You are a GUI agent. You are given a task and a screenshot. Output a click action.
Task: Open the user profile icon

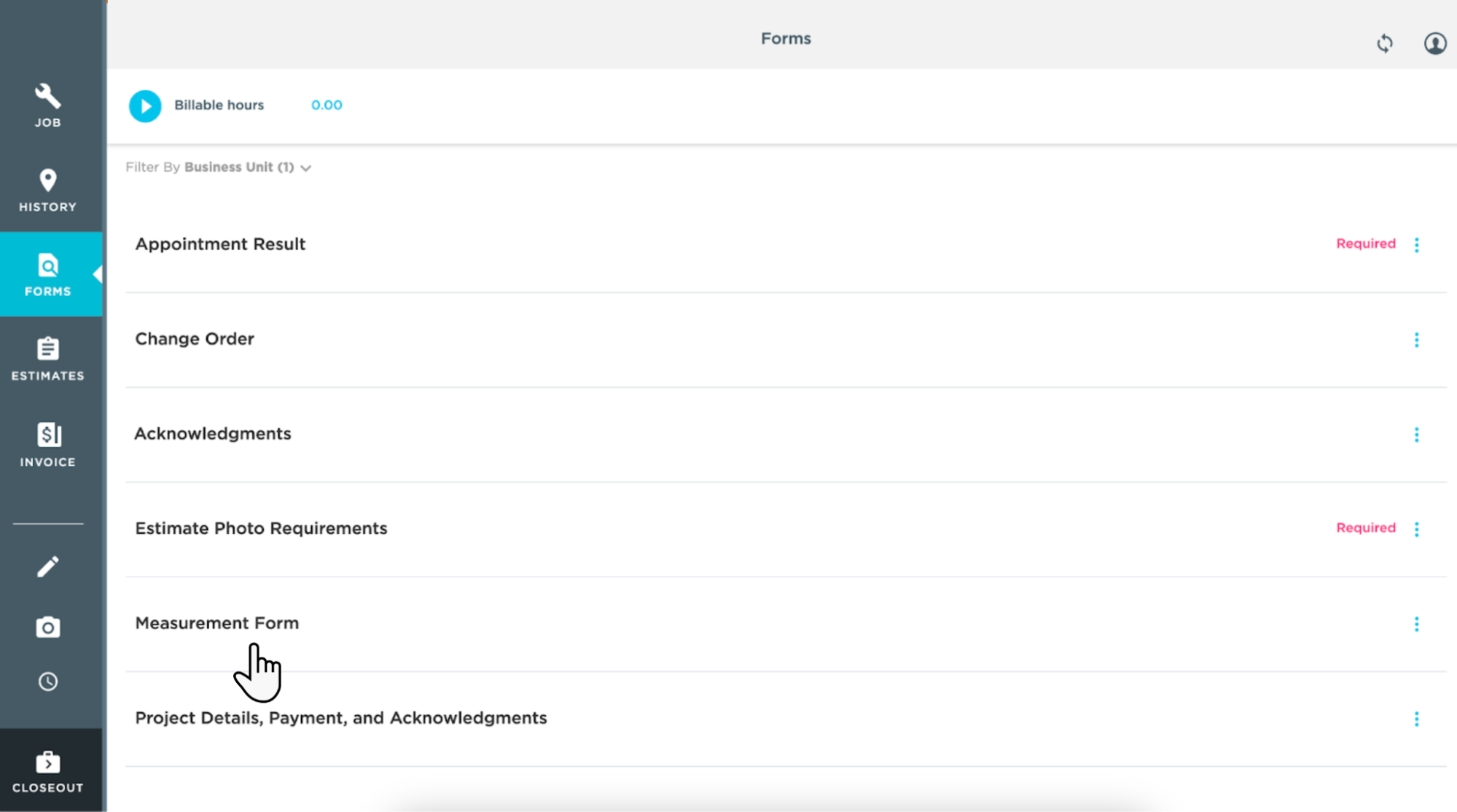click(1434, 44)
